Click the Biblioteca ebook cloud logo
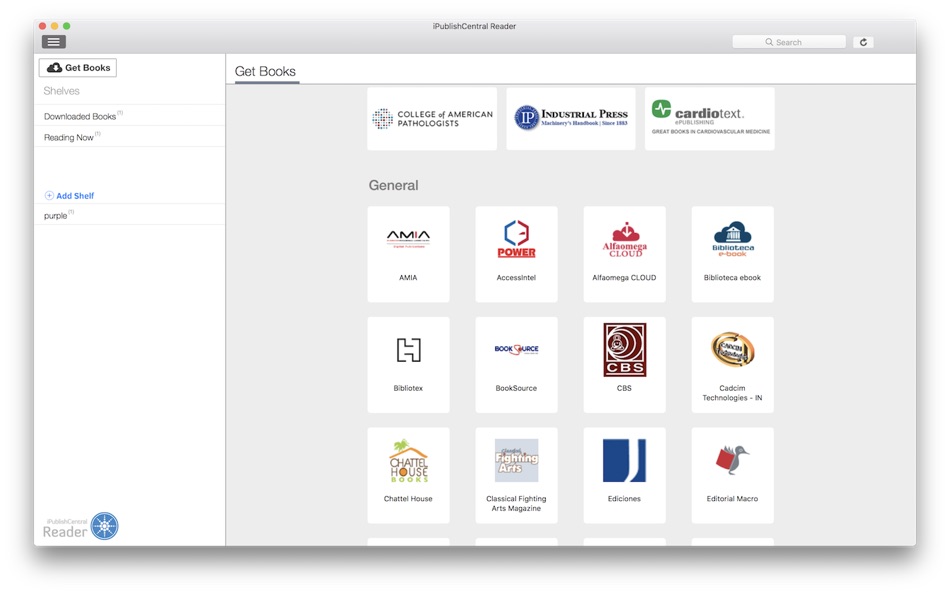Image resolution: width=950 pixels, height=594 pixels. [732, 239]
